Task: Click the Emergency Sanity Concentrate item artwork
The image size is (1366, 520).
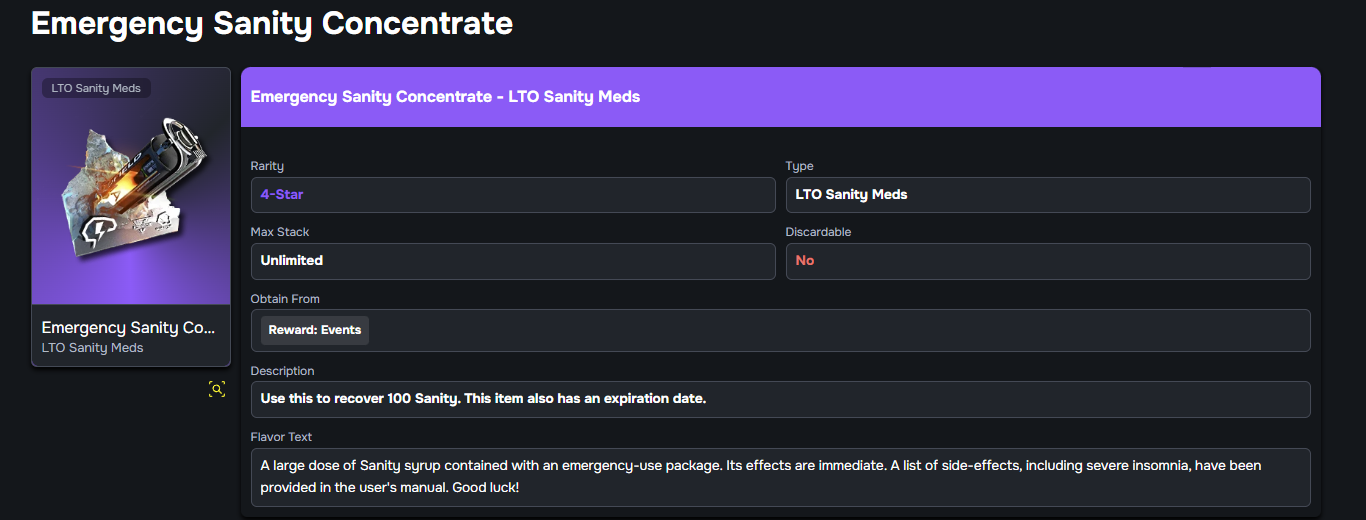Action: click(131, 196)
